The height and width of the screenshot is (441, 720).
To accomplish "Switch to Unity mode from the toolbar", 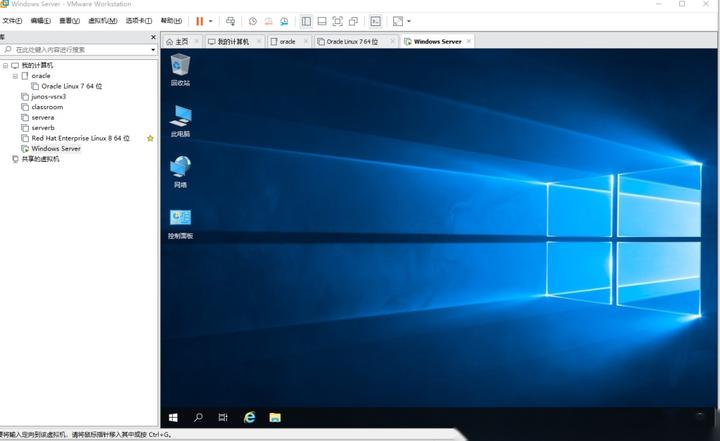I will pyautogui.click(x=353, y=21).
